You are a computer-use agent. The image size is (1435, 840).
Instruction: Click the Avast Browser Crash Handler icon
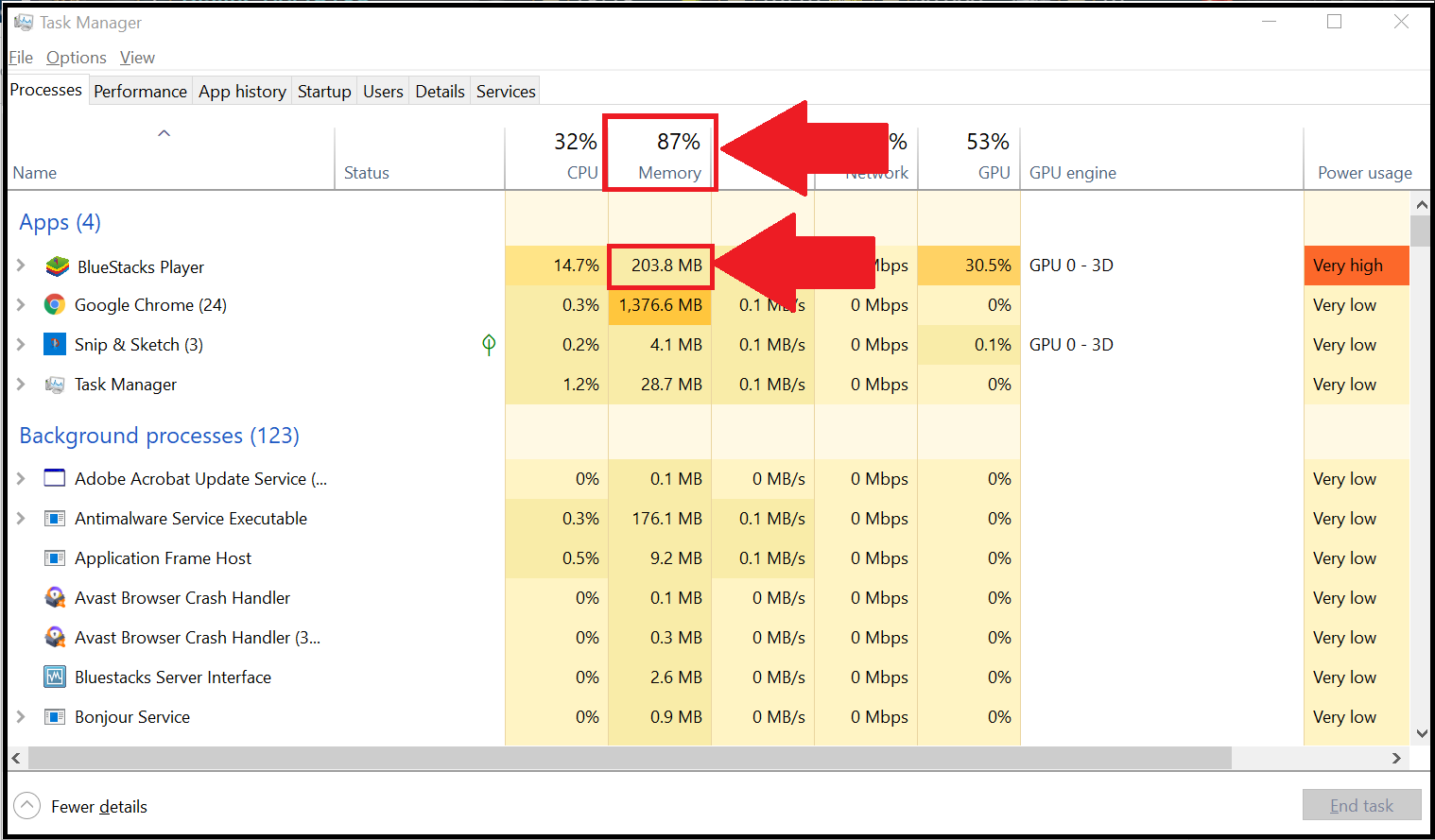(55, 598)
